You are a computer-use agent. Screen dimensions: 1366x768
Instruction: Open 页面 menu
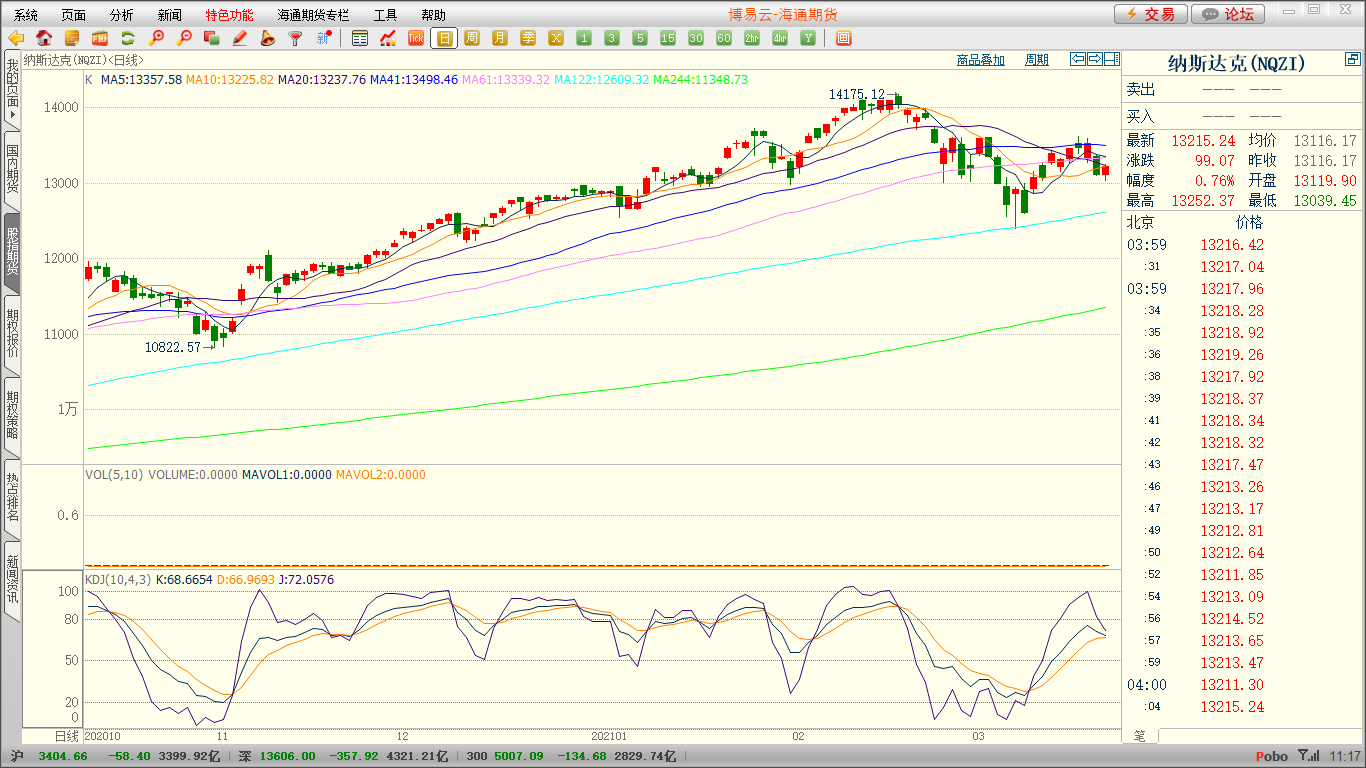74,15
